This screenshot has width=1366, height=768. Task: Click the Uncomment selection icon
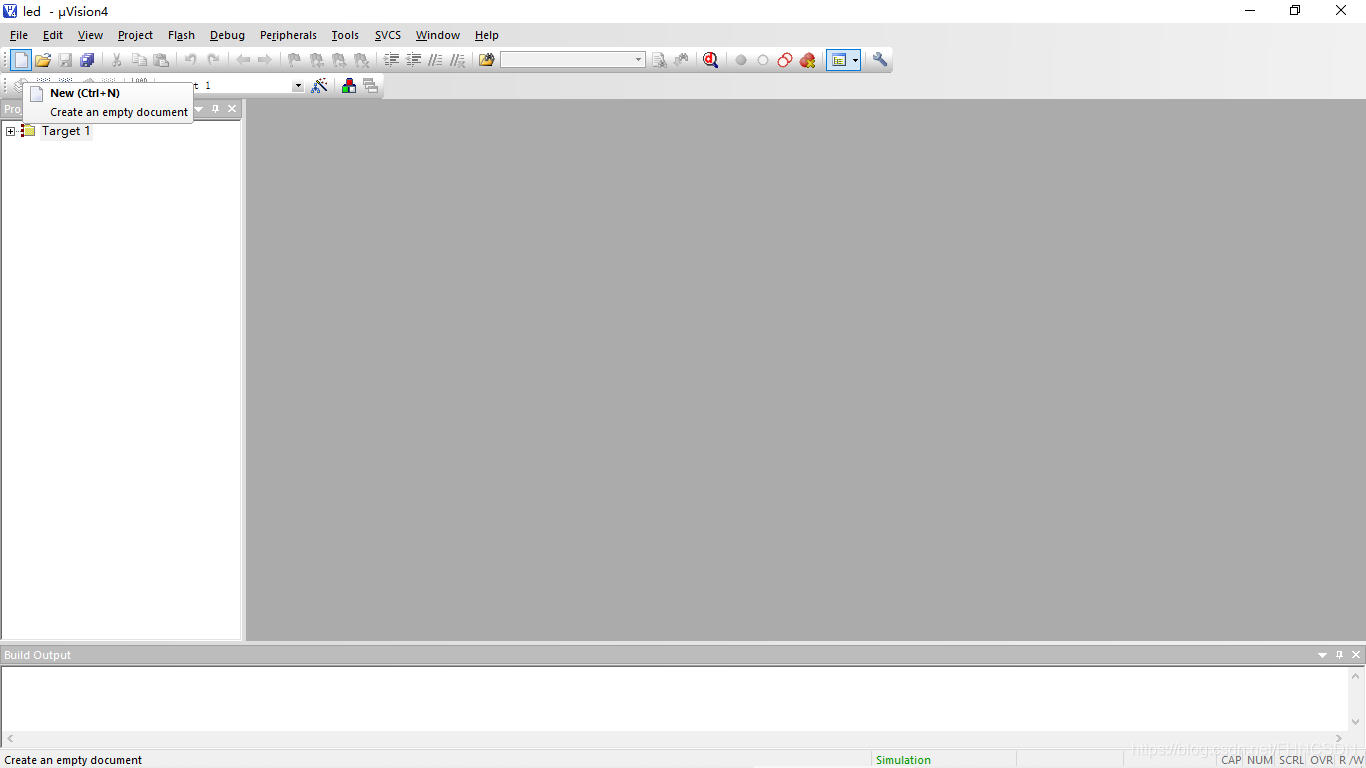coord(457,60)
